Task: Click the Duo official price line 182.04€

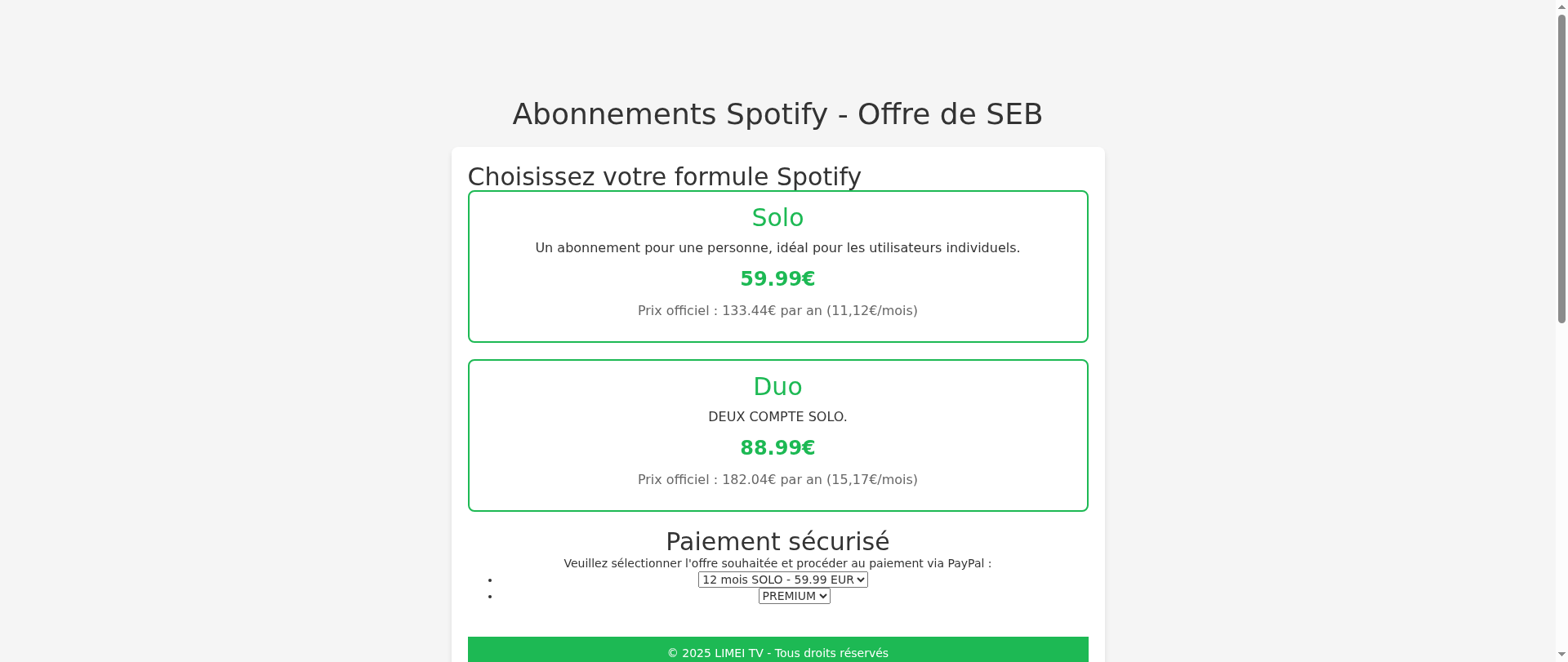Action: [777, 480]
